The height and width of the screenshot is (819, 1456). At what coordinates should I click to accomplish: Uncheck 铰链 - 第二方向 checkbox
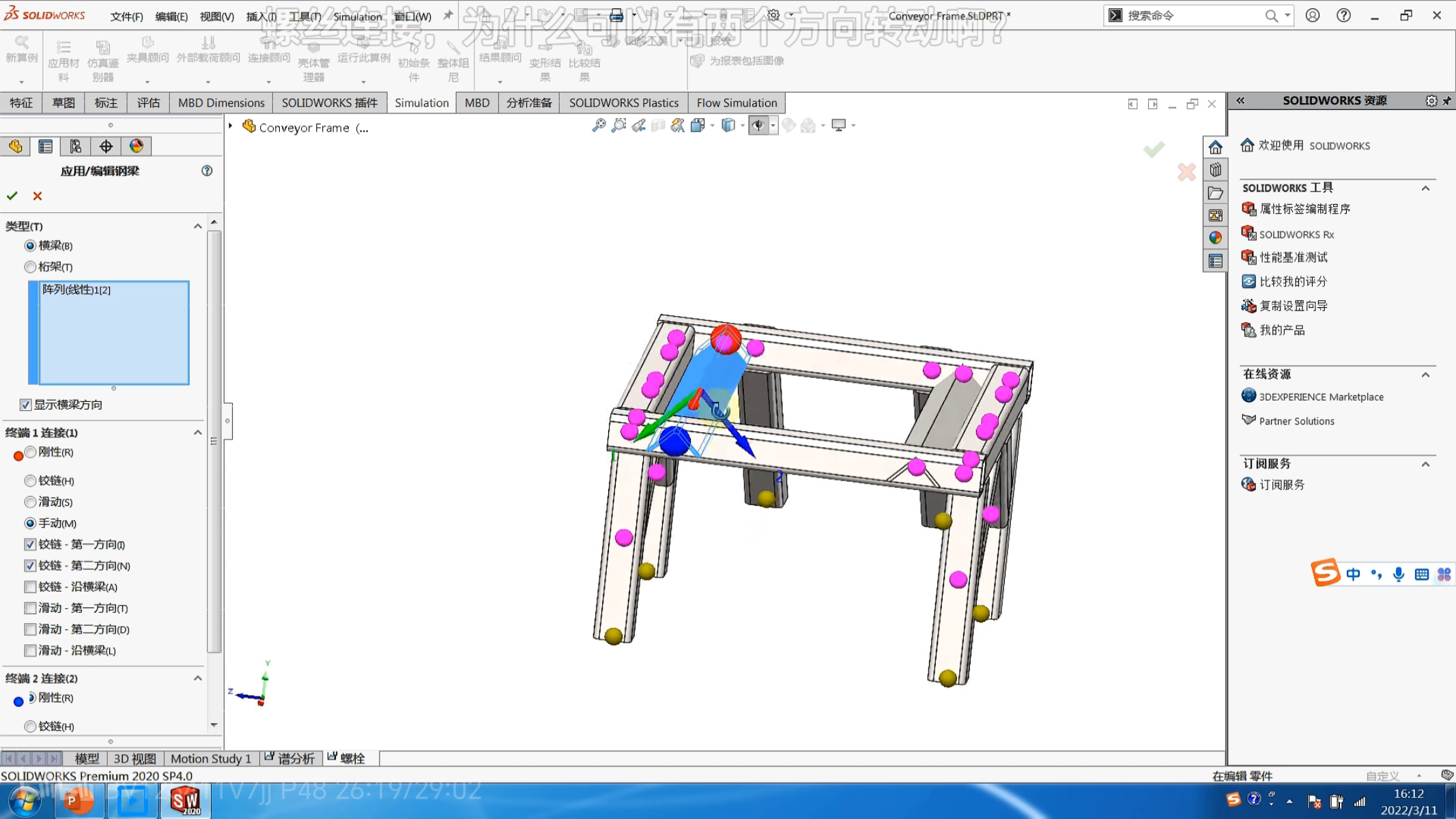tap(30, 566)
